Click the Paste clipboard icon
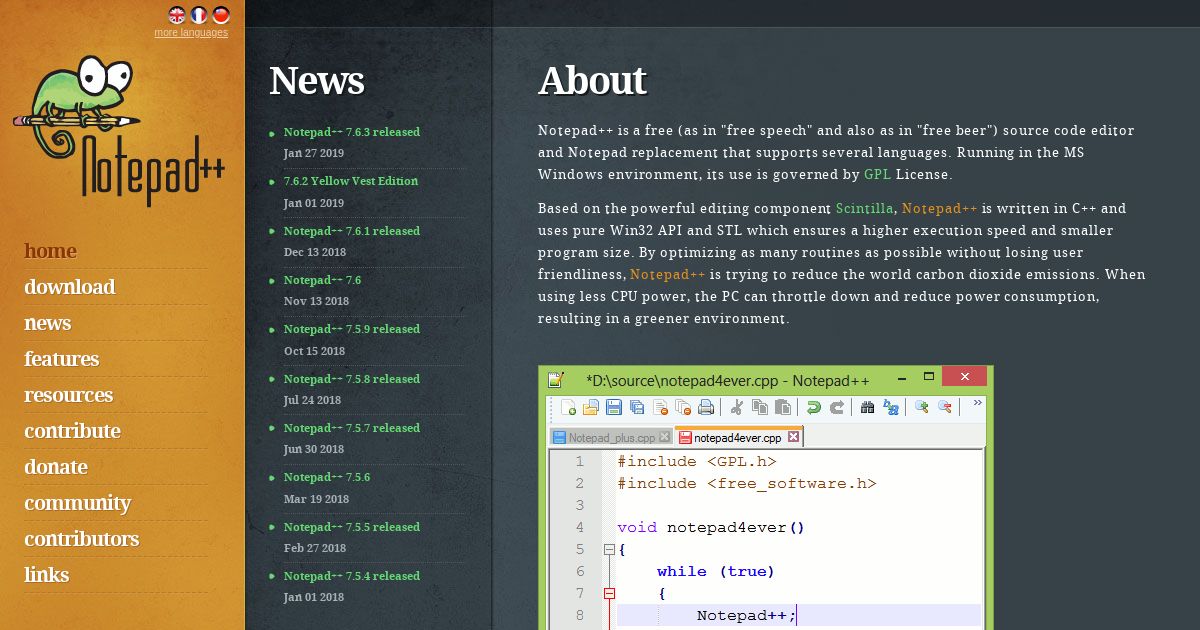The height and width of the screenshot is (630, 1200). [783, 407]
